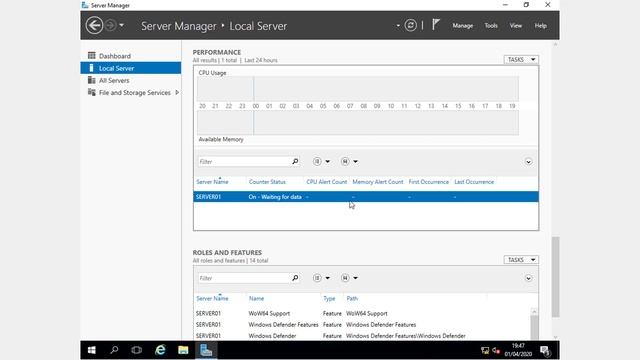Screen dimensions: 640x360
Task: Sort roles by Type column
Action: (329, 299)
